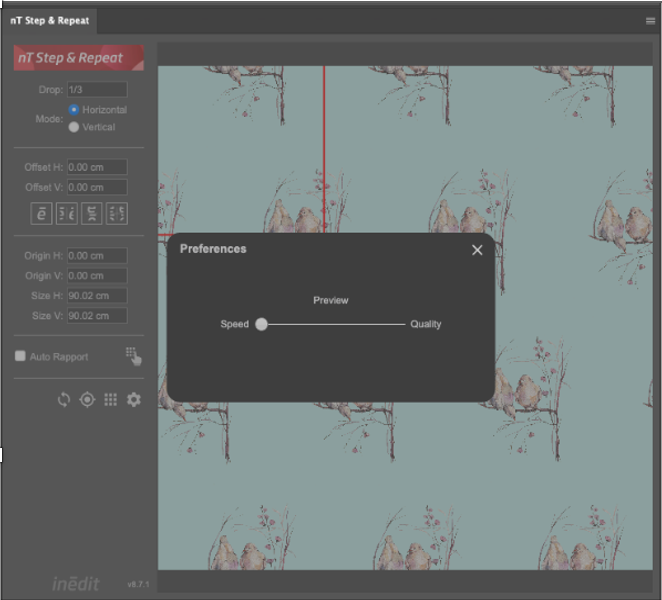The image size is (662, 600).
Task: Open the panel hamburger menu
Action: (x=650, y=21)
